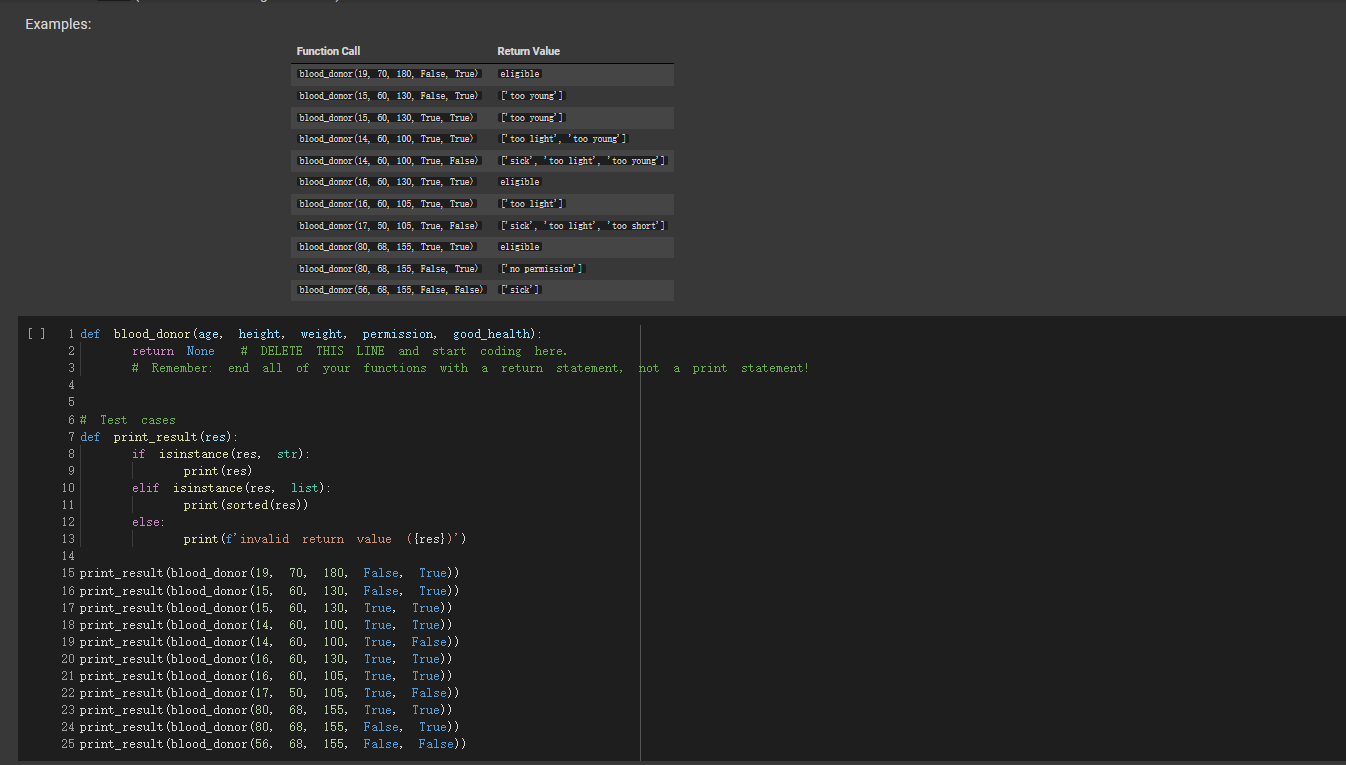The height and width of the screenshot is (765, 1346).
Task: Click the ['too light', 'too young'] table cell
Action: click(563, 139)
